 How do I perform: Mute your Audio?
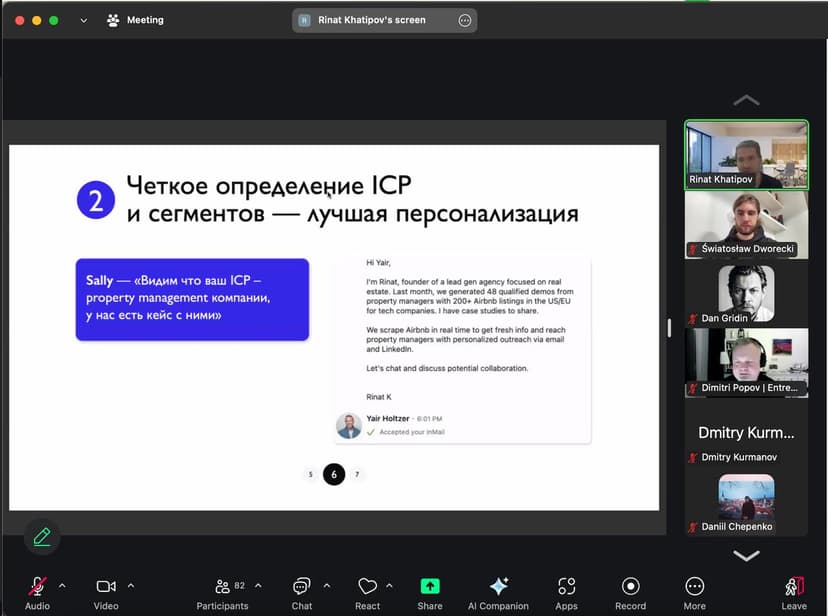(x=37, y=590)
